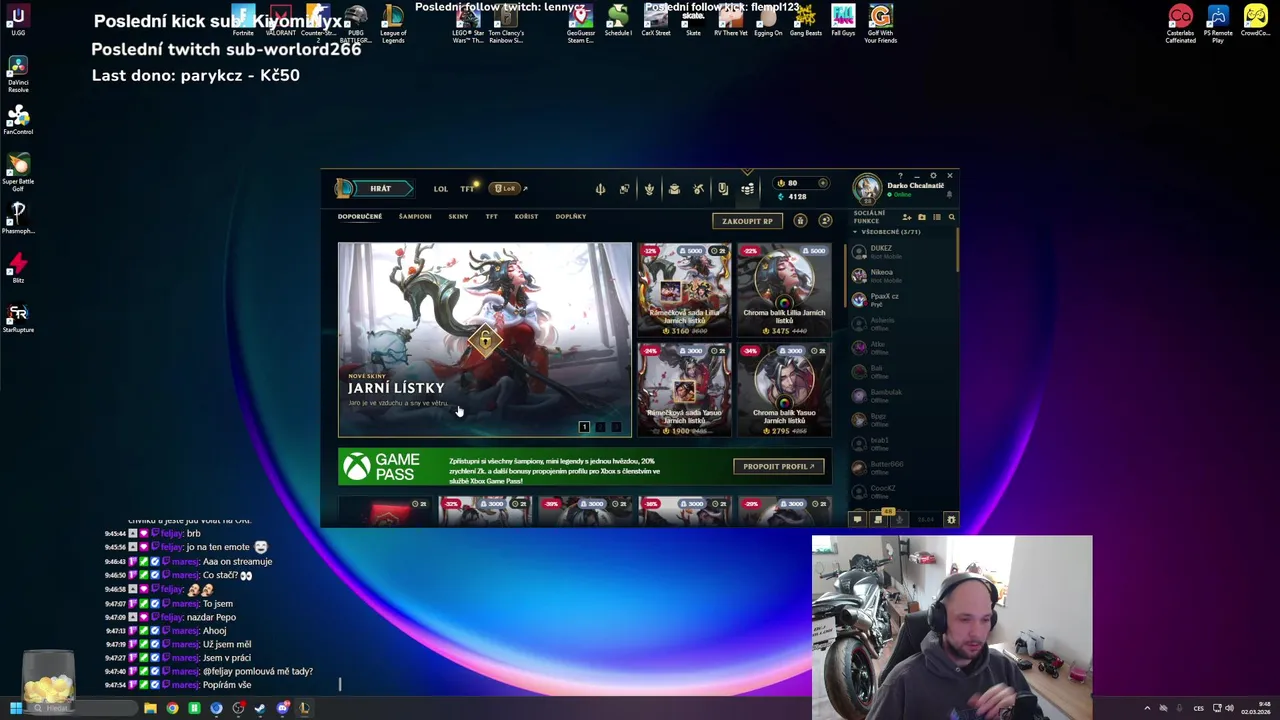Open FanControl desktop shortcut
This screenshot has width=1280, height=720.
pos(18,120)
